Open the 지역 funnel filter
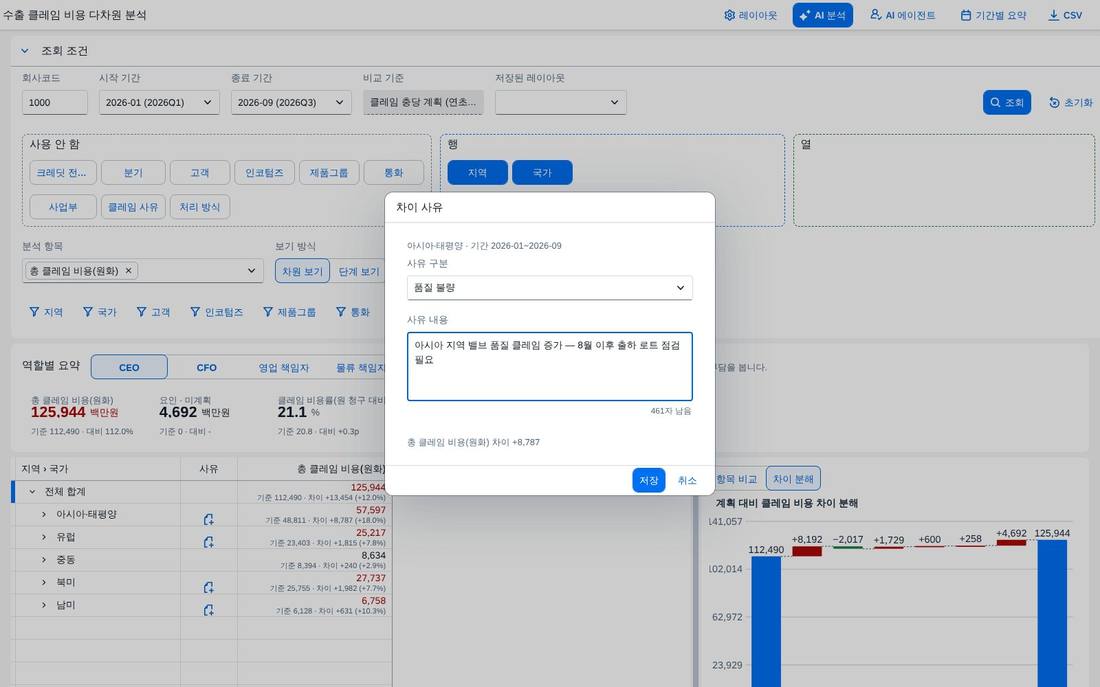This screenshot has width=1100, height=687. tap(46, 312)
